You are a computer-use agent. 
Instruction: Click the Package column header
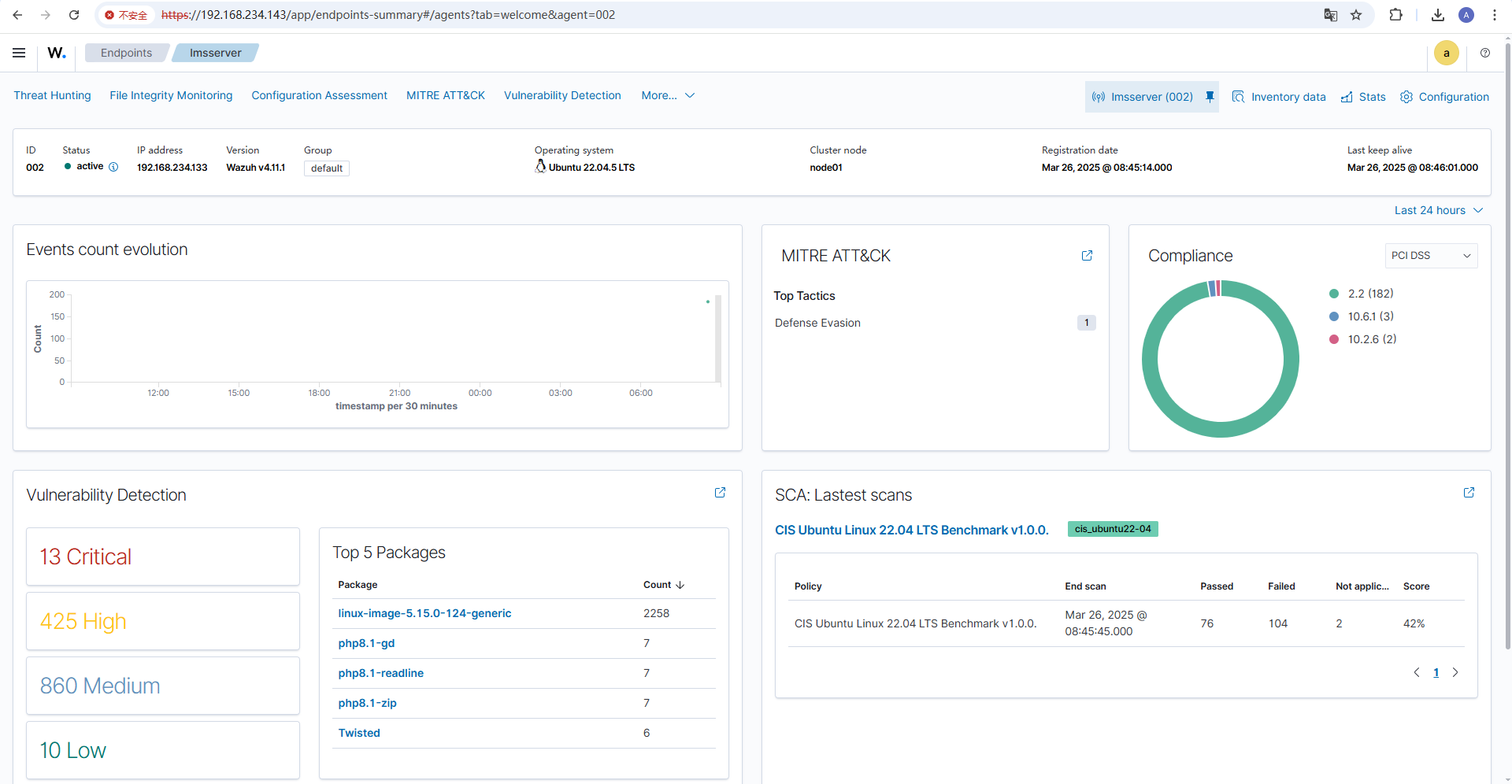point(358,585)
